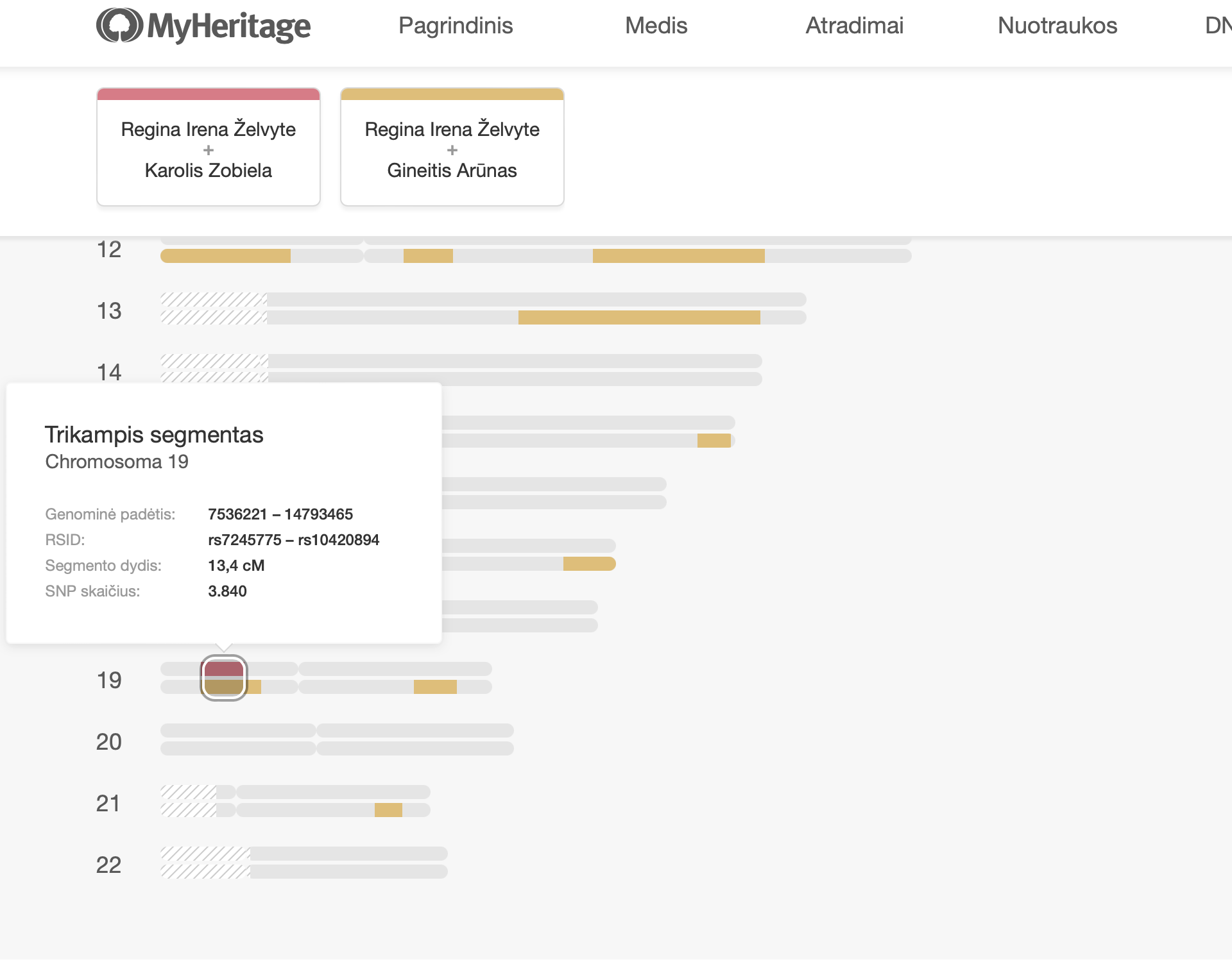The height and width of the screenshot is (971, 1232).
Task: Open the Medis navigation tab
Action: coord(656,26)
